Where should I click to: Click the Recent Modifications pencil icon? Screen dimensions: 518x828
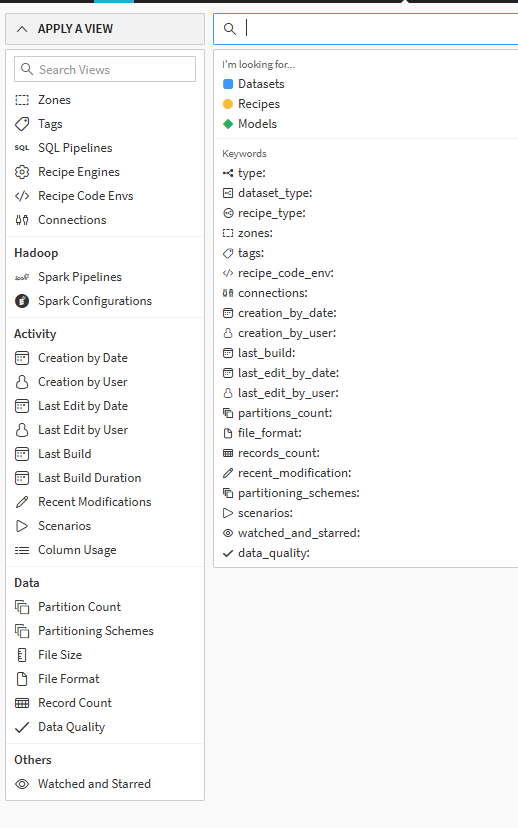pyautogui.click(x=22, y=502)
